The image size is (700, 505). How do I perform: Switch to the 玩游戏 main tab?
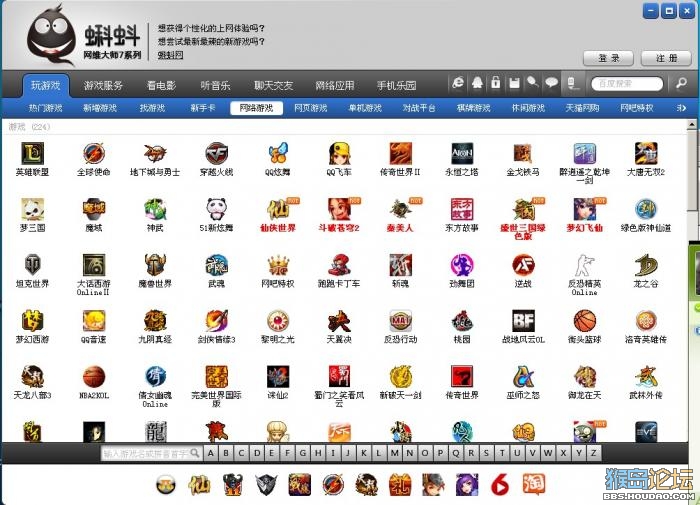(46, 85)
